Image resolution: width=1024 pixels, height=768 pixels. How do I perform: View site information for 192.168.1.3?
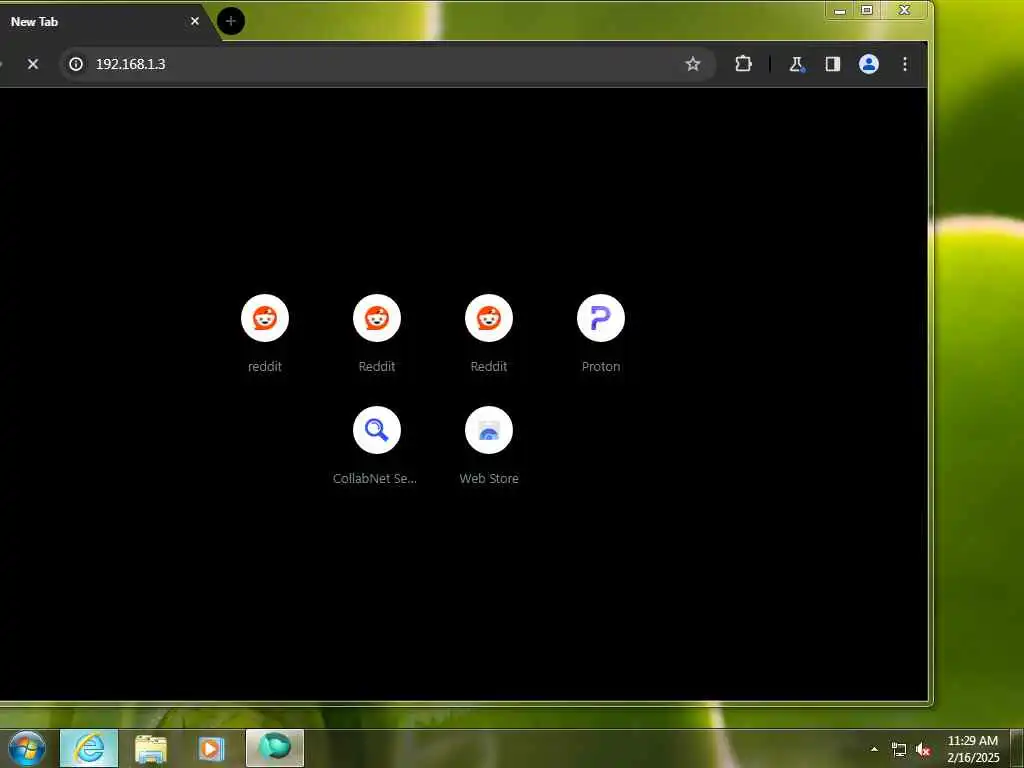(x=76, y=64)
